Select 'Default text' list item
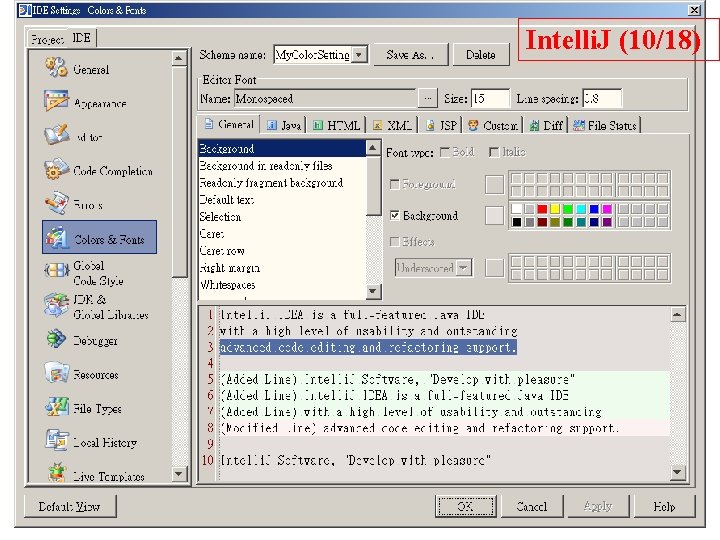Screen dimensions: 720x540 tap(282, 200)
